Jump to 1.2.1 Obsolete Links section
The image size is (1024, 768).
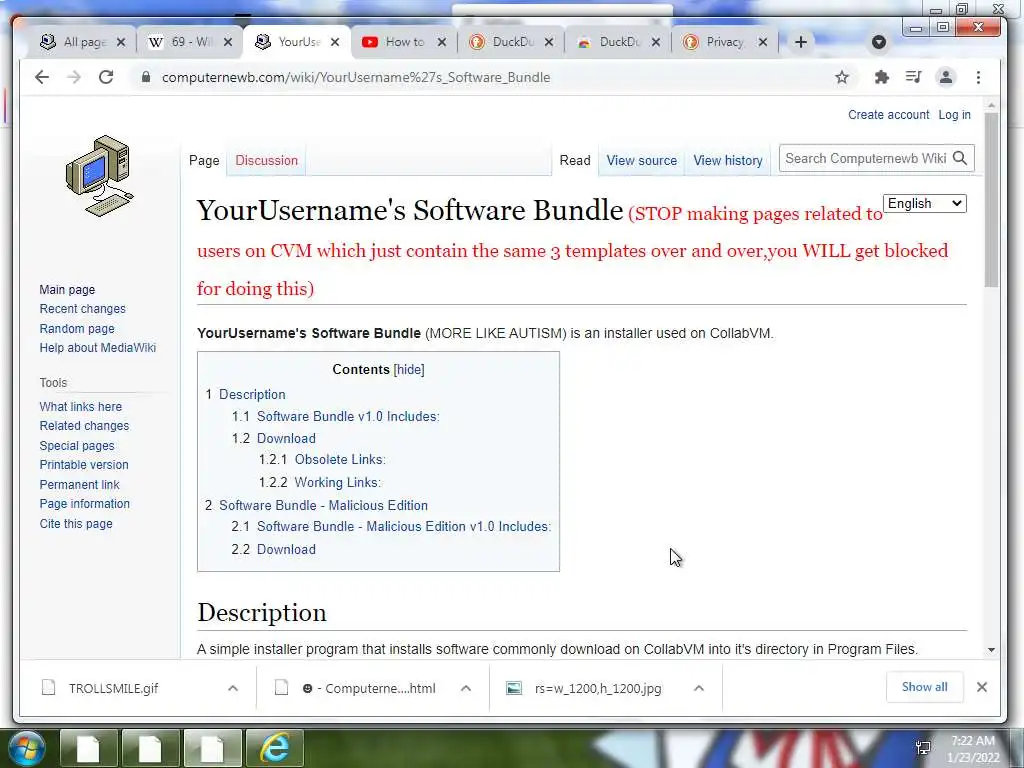coord(322,459)
